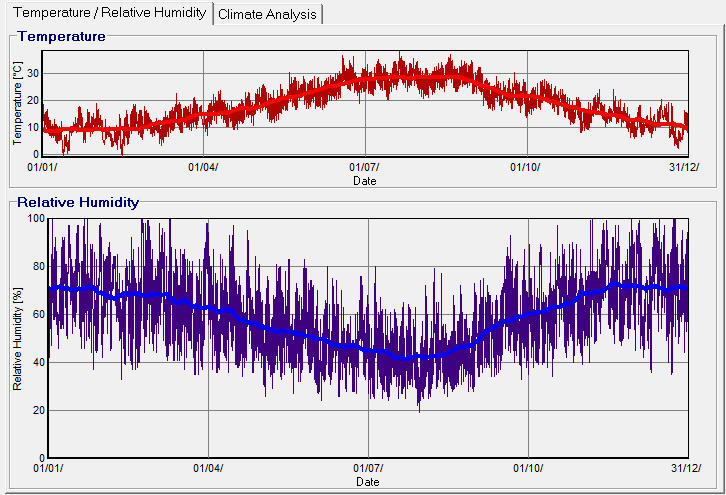Click the 40 value on the humidity axis
The height and width of the screenshot is (495, 726).
pyautogui.click(x=38, y=362)
